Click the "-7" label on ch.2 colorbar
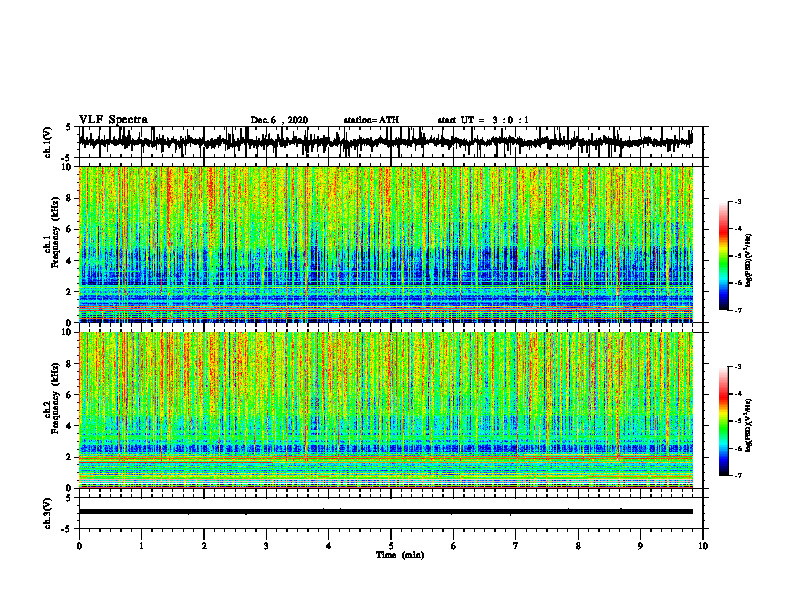Image resolution: width=792 pixels, height=612 pixels. point(737,475)
